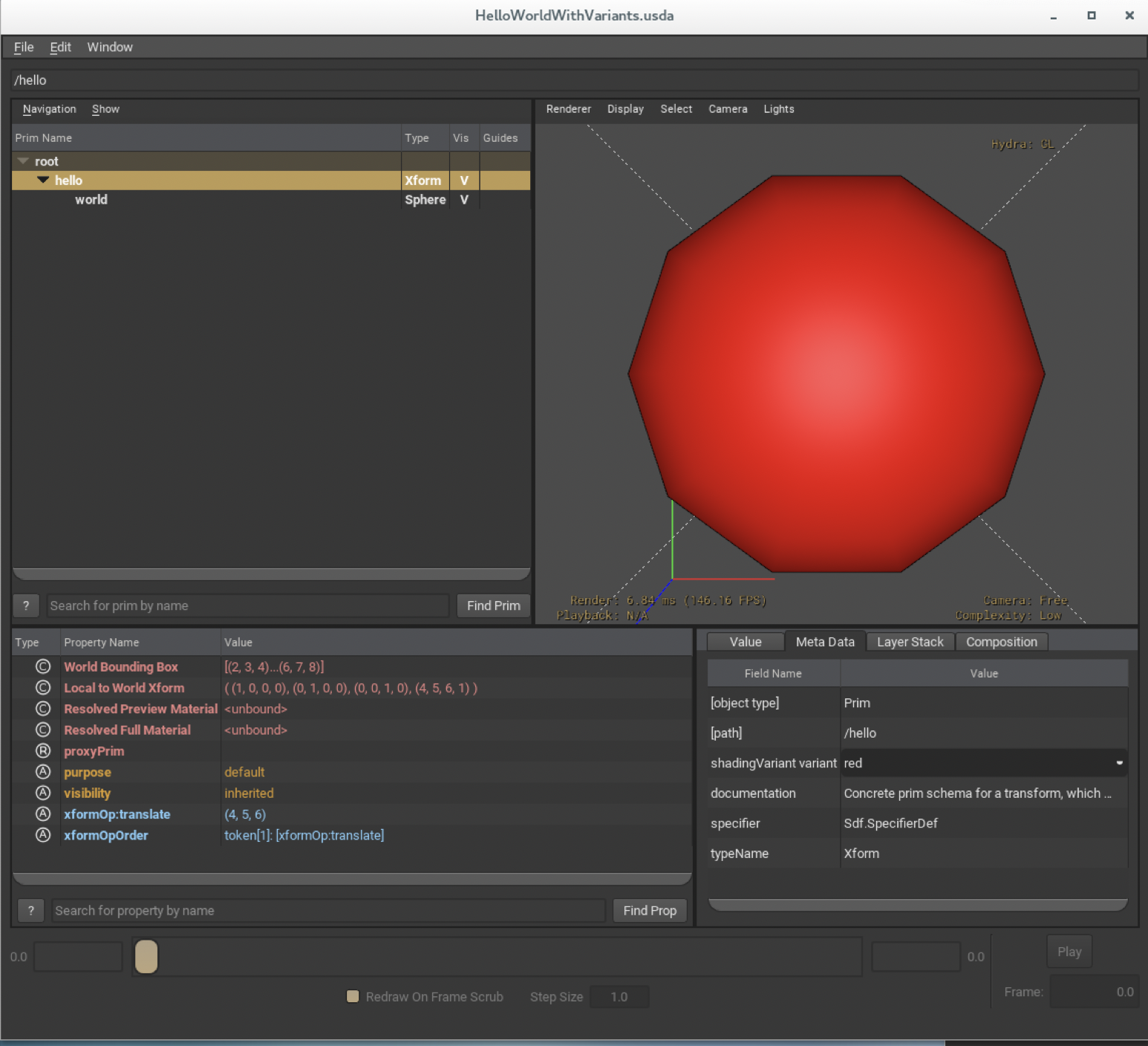Click the type icon beside Resolved Preview Material
This screenshot has height=1046, width=1148.
pyautogui.click(x=43, y=709)
